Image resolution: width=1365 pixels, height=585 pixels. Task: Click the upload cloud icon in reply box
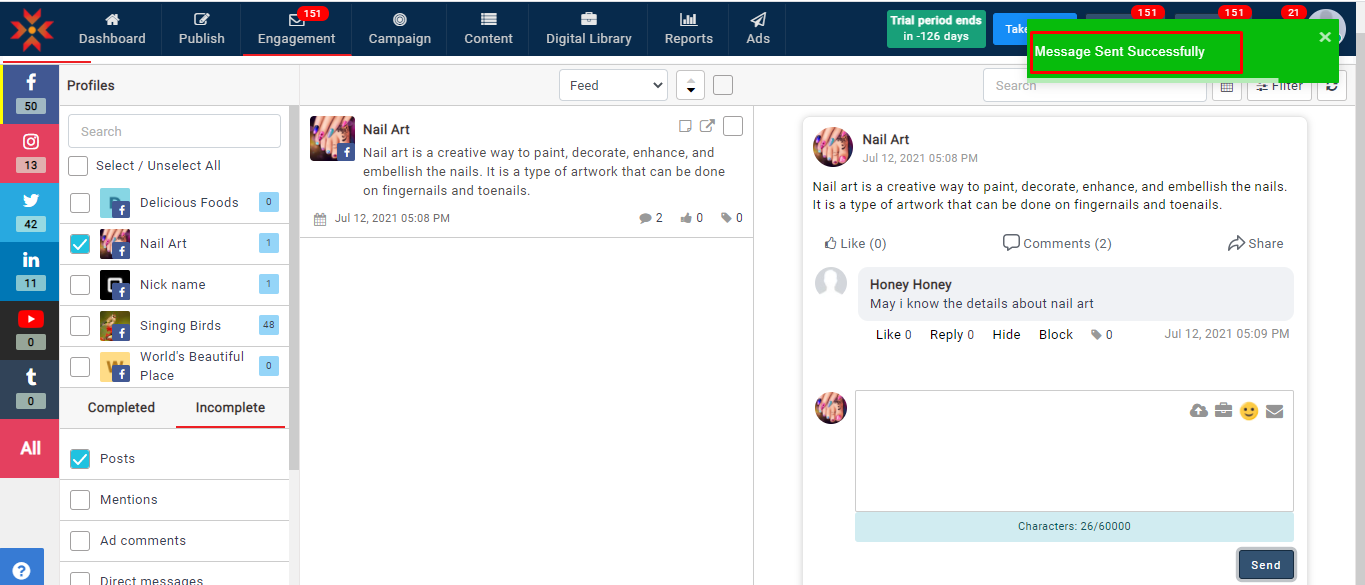pyautogui.click(x=1198, y=411)
